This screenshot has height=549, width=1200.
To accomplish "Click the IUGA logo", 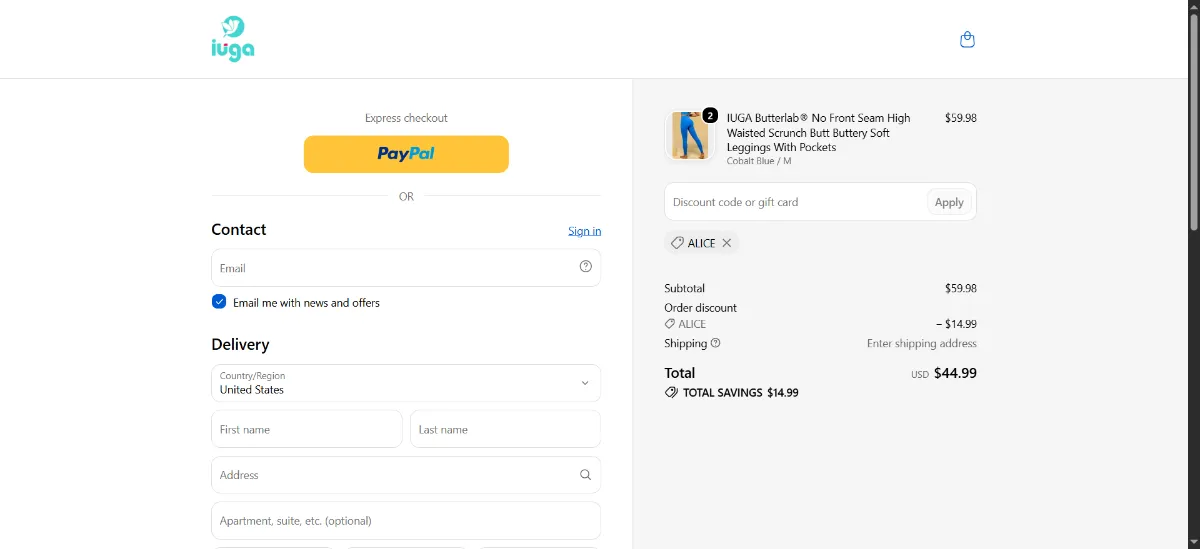I will [x=233, y=39].
